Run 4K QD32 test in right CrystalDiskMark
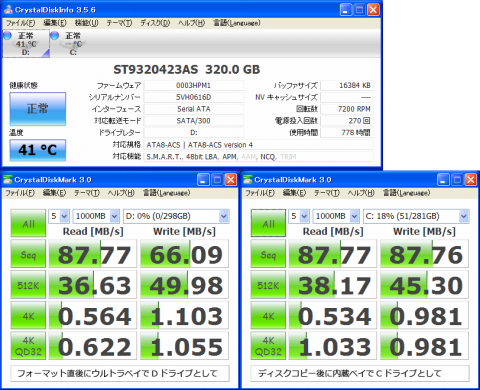 [x=268, y=346]
